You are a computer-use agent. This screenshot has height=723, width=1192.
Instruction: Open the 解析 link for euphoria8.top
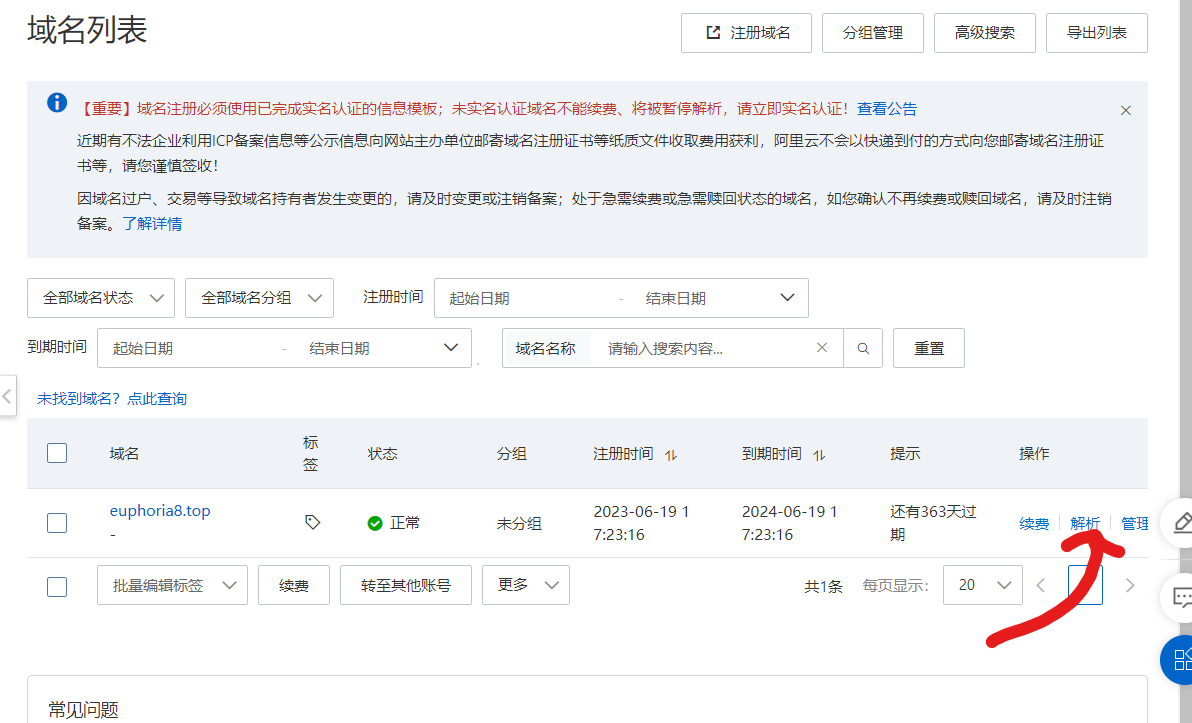[x=1084, y=523]
